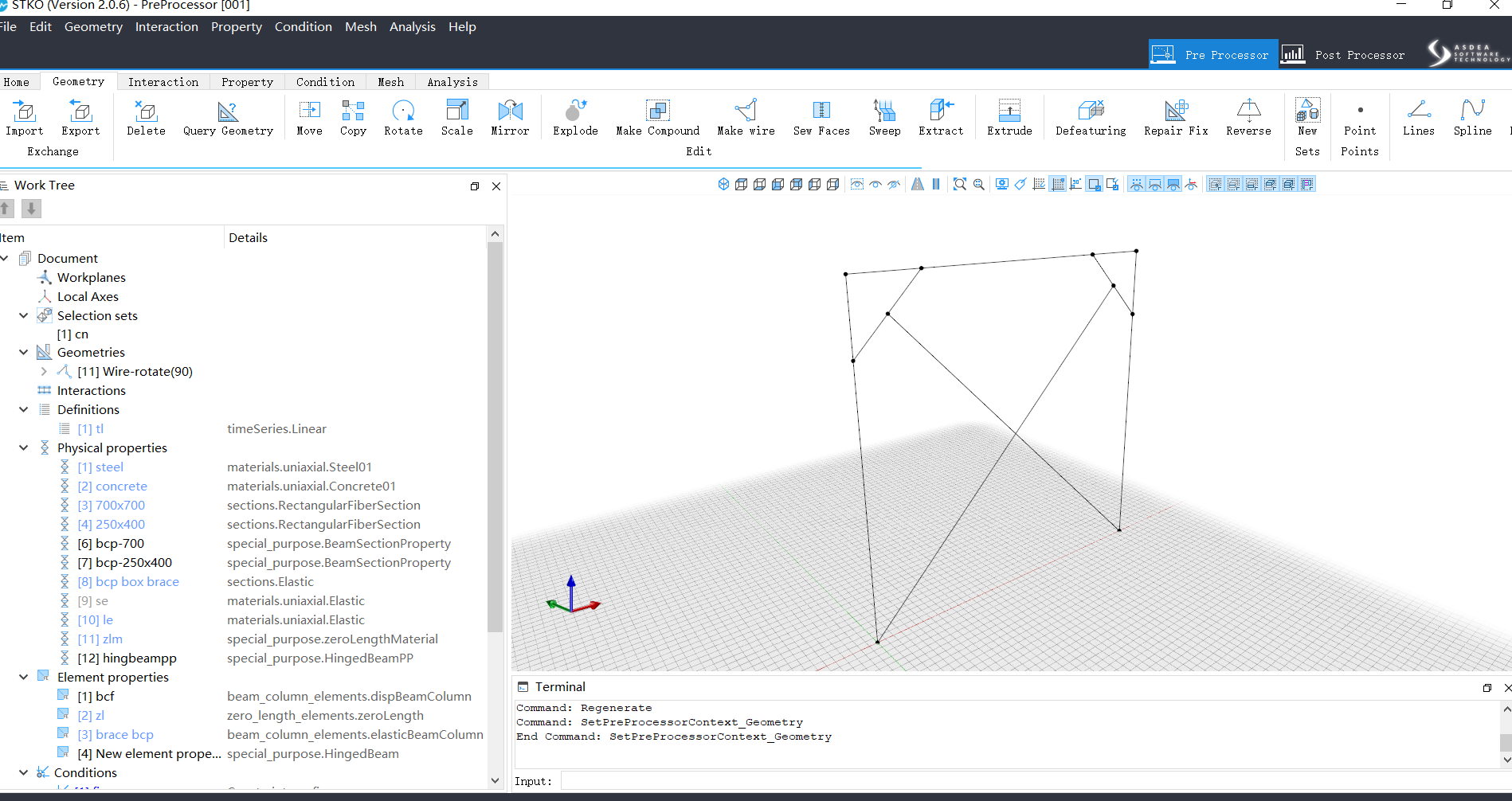Toggle the first selection filter layer button

[x=1215, y=184]
